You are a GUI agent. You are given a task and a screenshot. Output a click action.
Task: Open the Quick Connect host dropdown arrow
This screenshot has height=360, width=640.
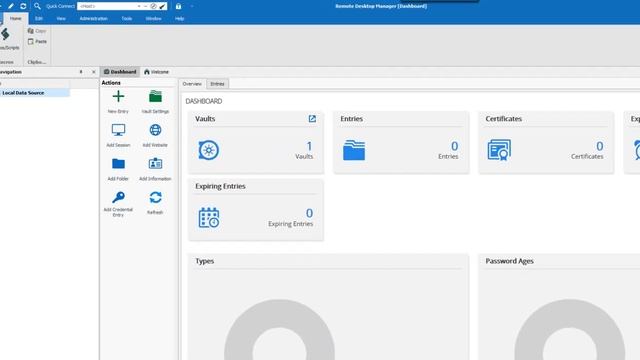click(x=139, y=6)
